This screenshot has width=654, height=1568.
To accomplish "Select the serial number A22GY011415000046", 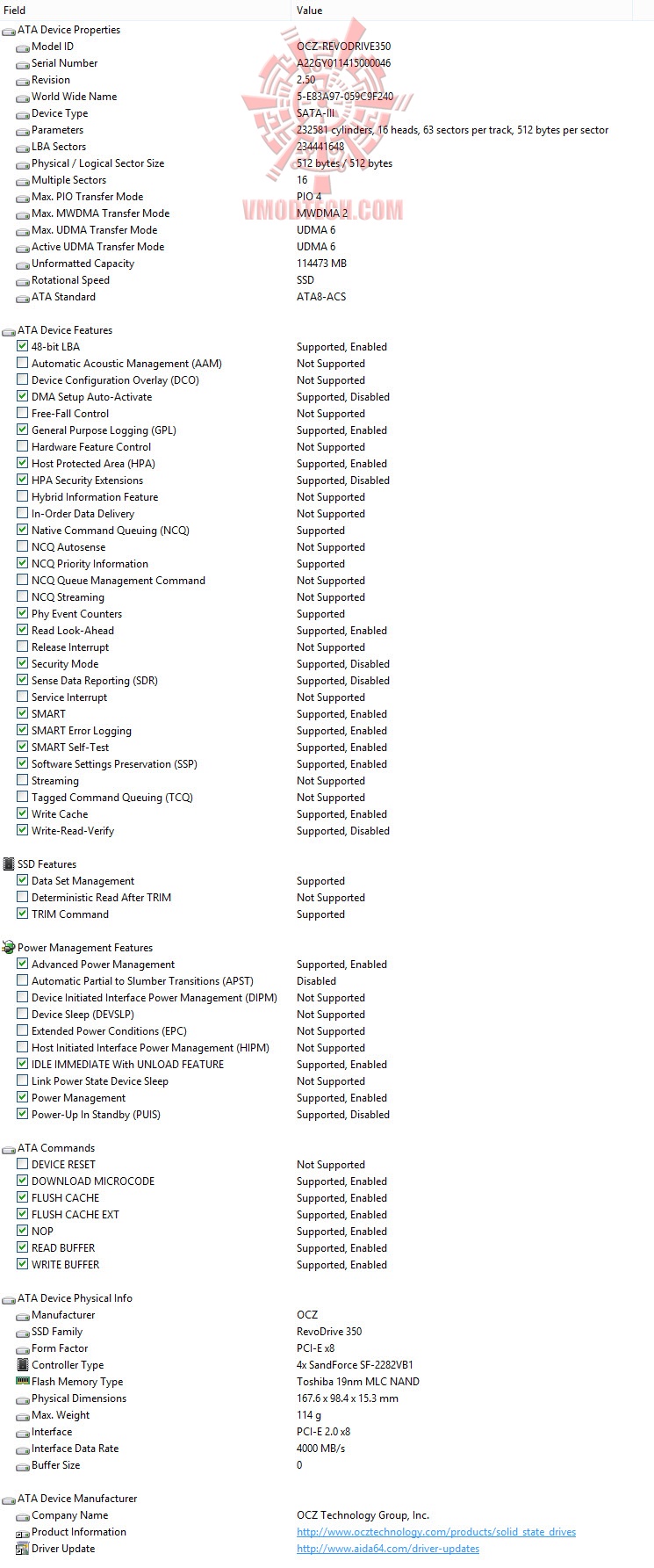I will [344, 63].
